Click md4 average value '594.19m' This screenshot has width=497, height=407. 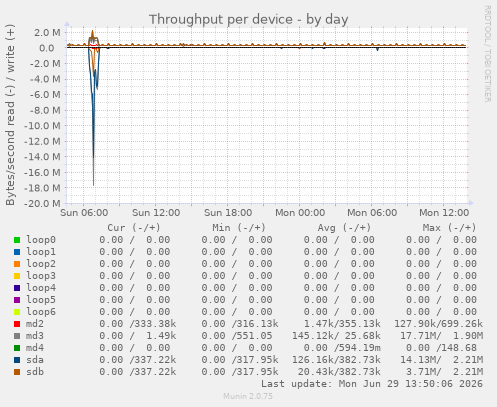point(360,348)
